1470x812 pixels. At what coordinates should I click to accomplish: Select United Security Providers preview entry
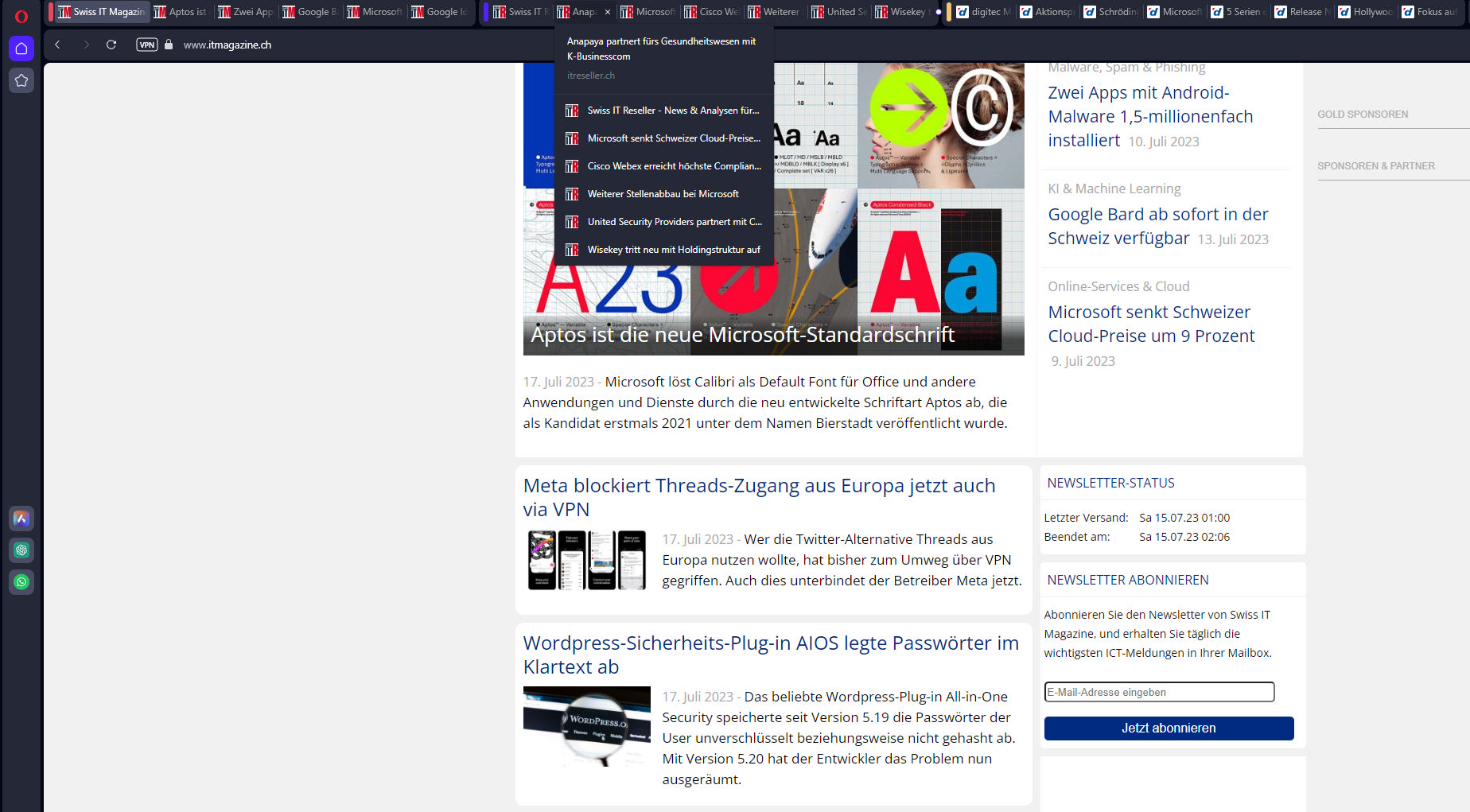(663, 222)
